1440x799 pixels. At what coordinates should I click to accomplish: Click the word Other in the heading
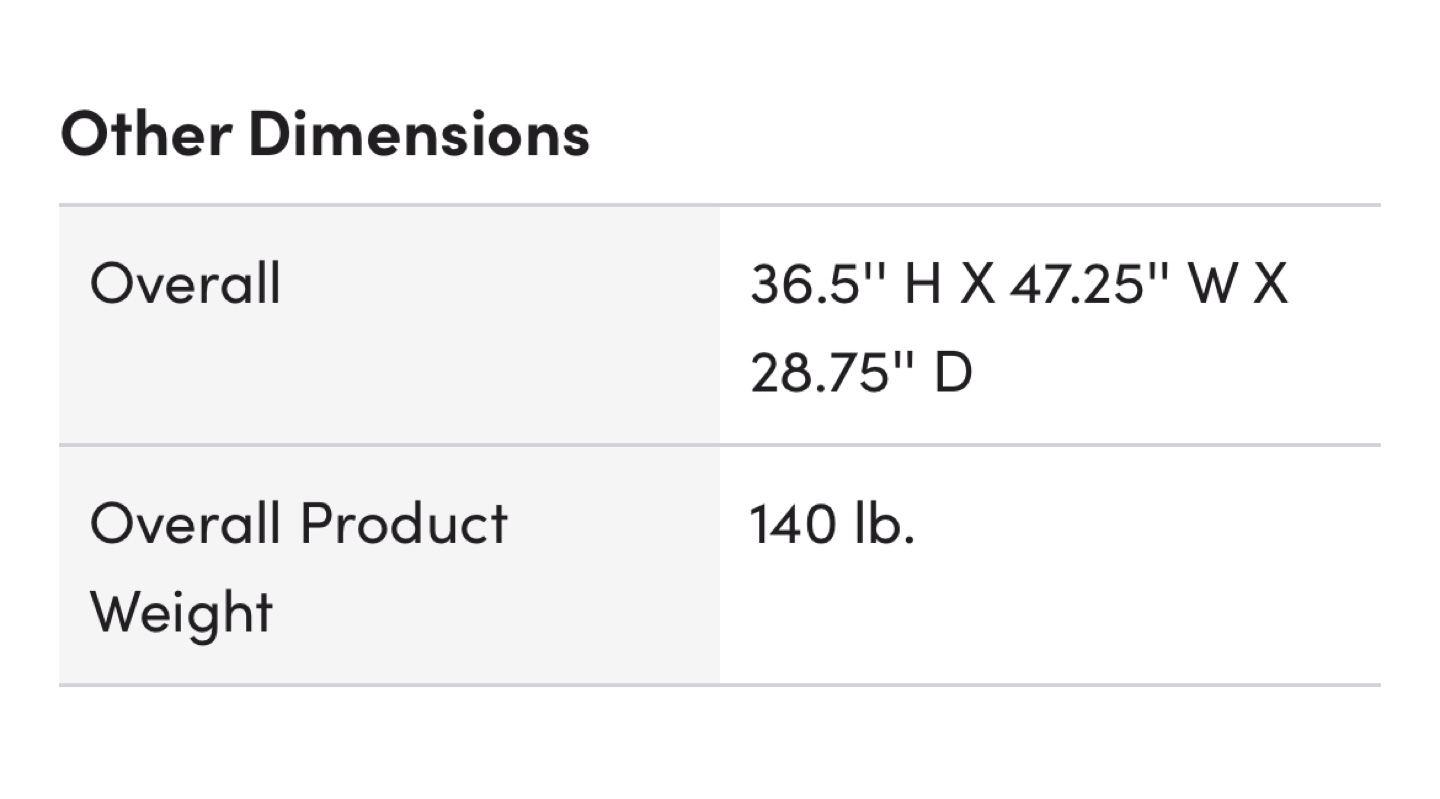click(146, 133)
